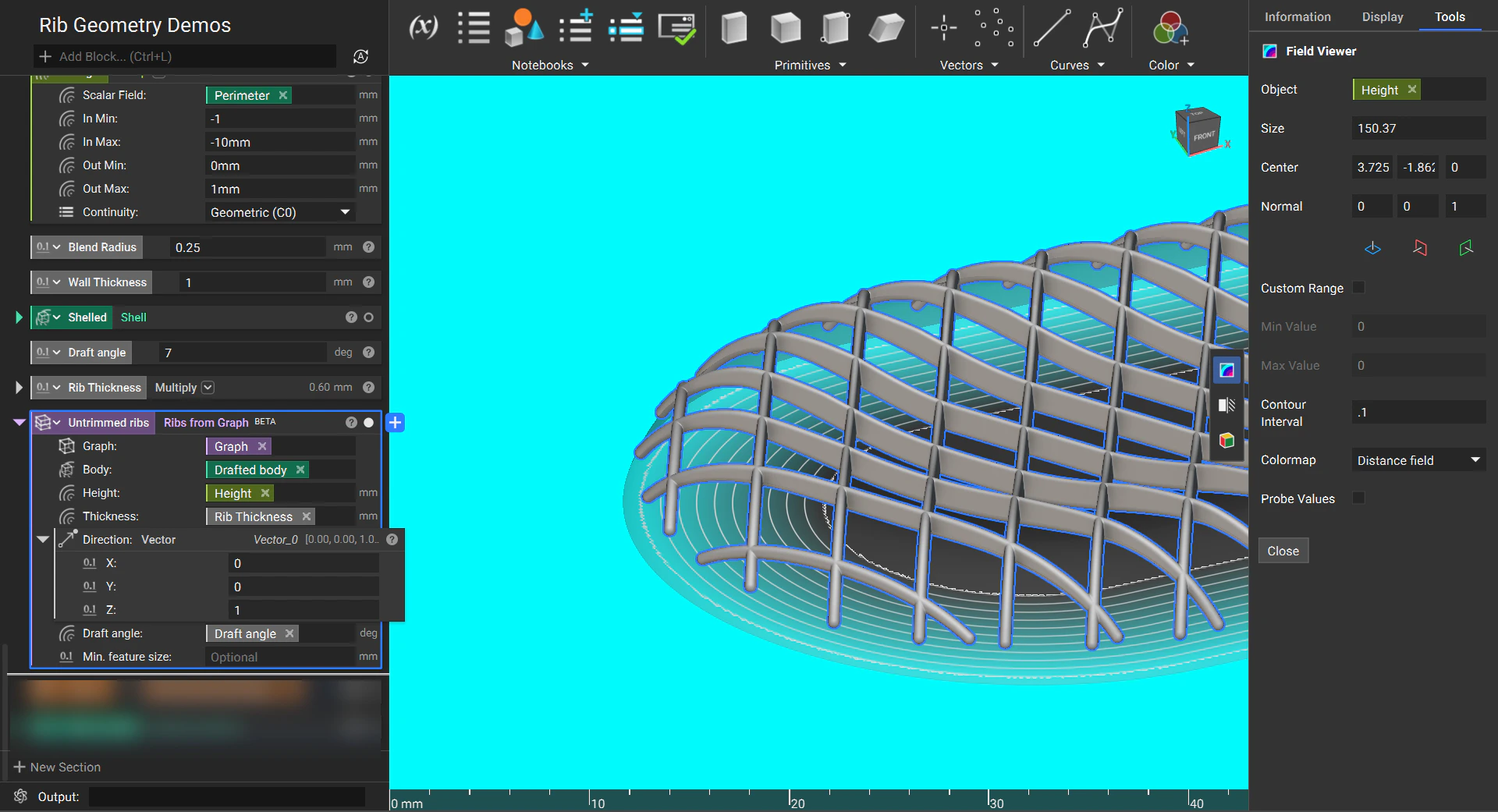Click the Color spheres toolbar icon

coord(1170,29)
